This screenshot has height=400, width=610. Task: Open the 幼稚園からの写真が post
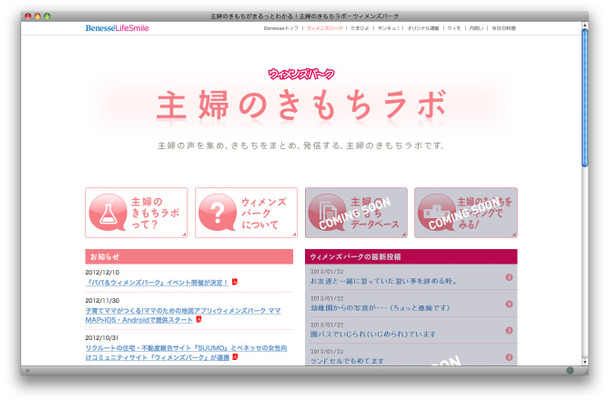(380, 308)
